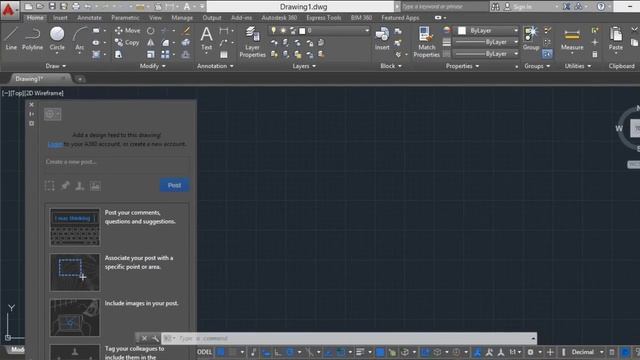Click the tag colleagues icon in design feed

click(80, 186)
